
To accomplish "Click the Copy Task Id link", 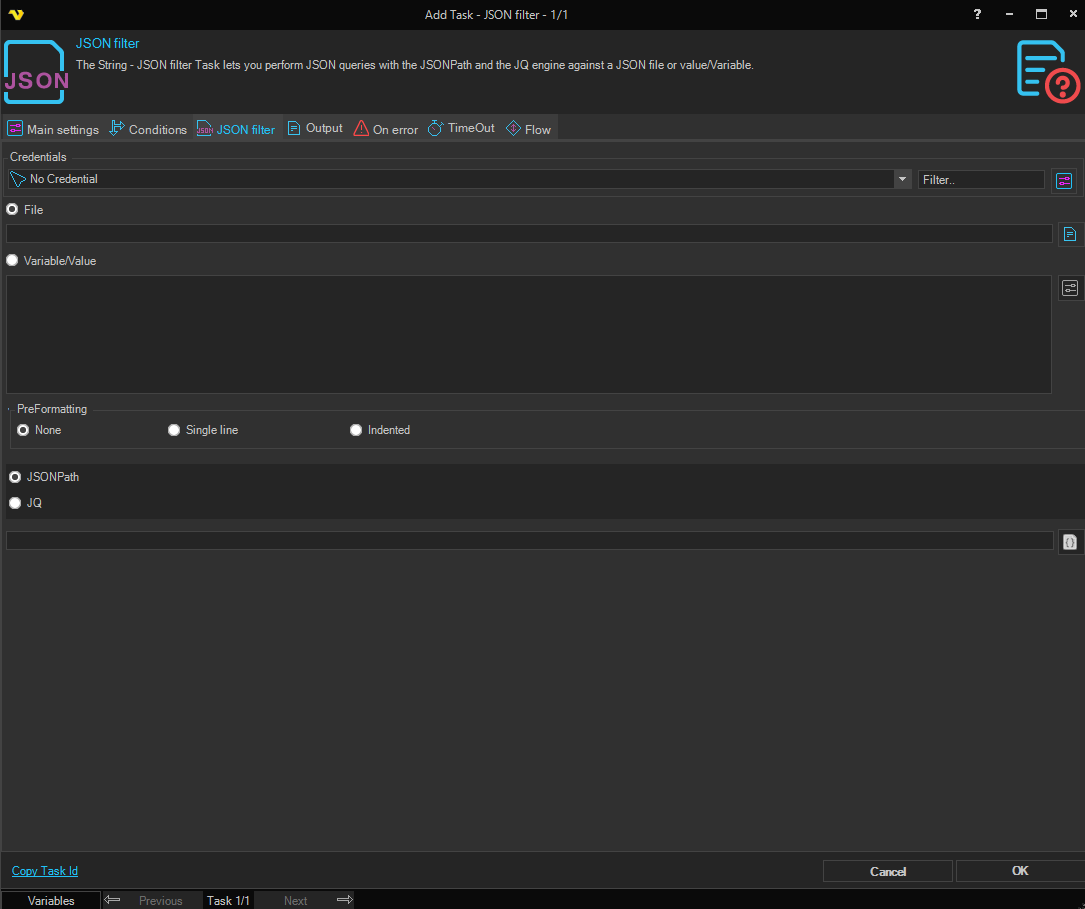I will (x=45, y=871).
